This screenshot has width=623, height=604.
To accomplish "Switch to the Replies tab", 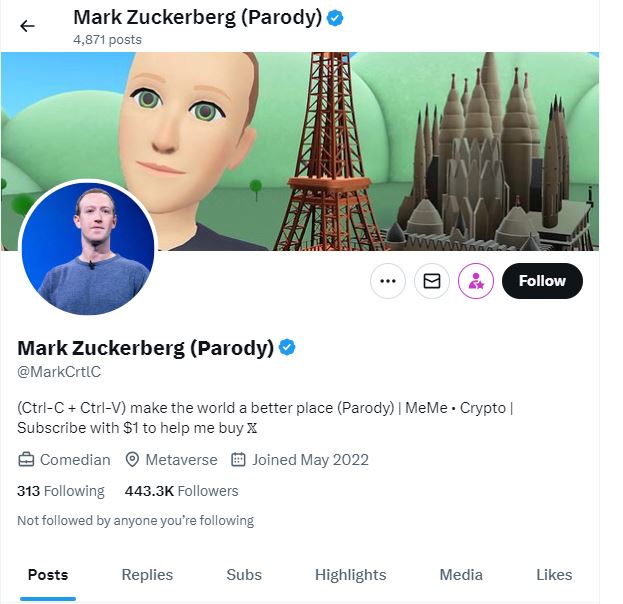I will [x=147, y=574].
